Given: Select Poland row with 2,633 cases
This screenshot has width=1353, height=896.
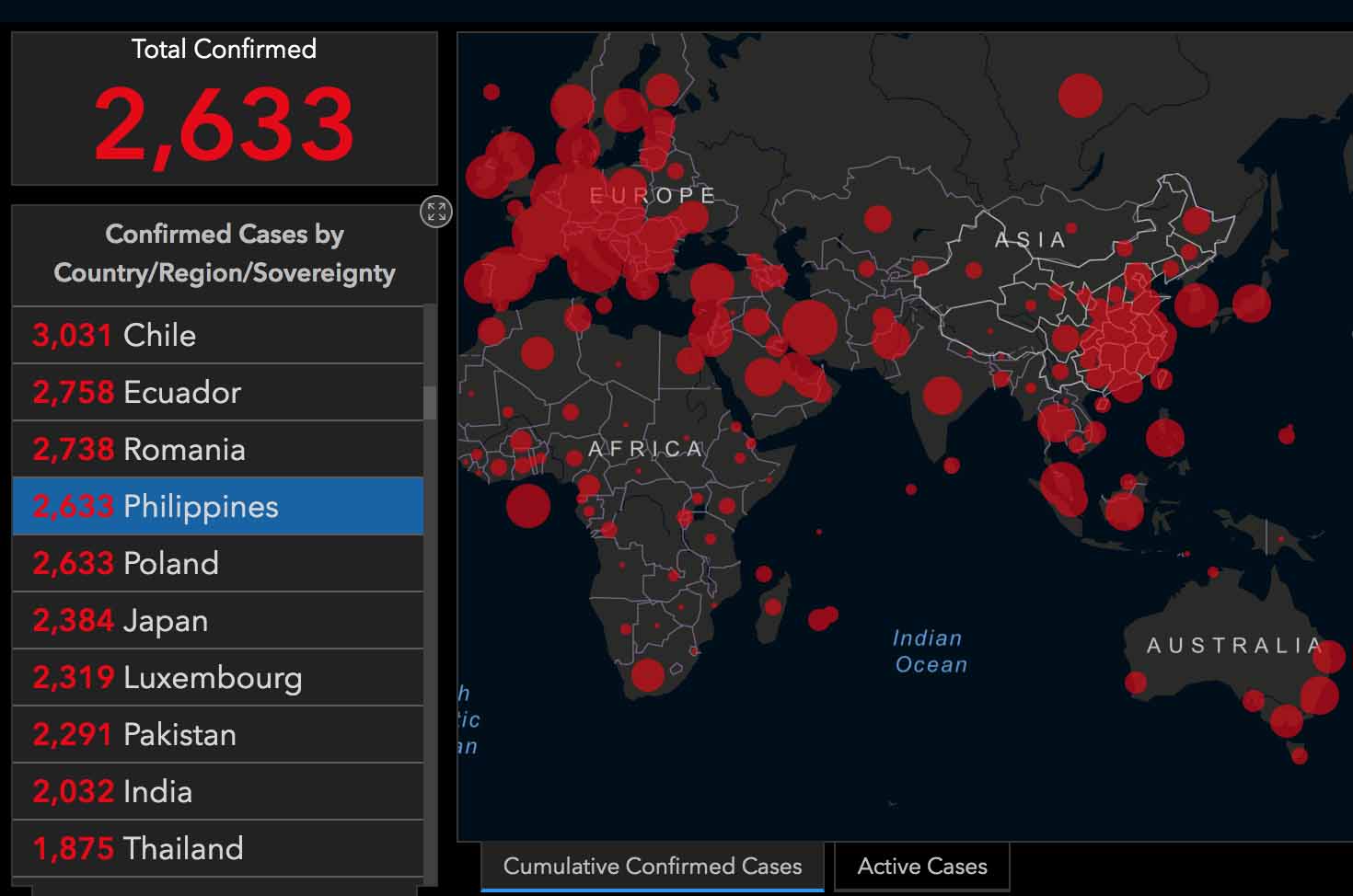Looking at the screenshot, I should pyautogui.click(x=218, y=563).
